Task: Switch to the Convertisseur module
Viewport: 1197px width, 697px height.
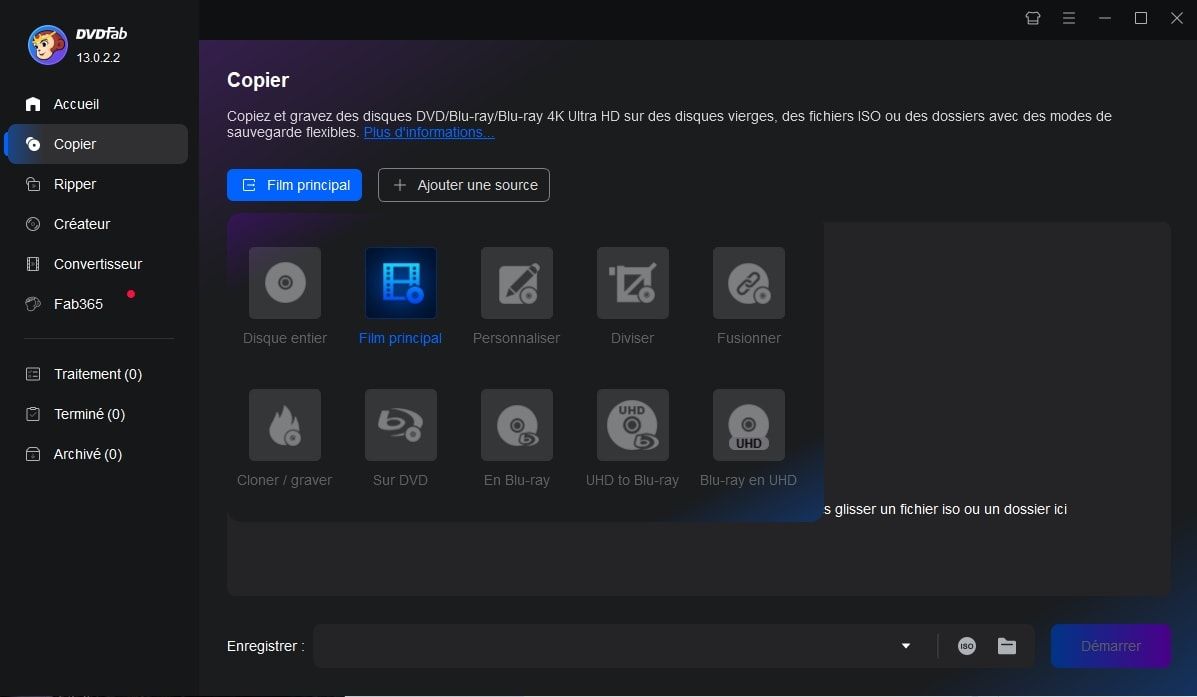Action: pyautogui.click(x=96, y=264)
